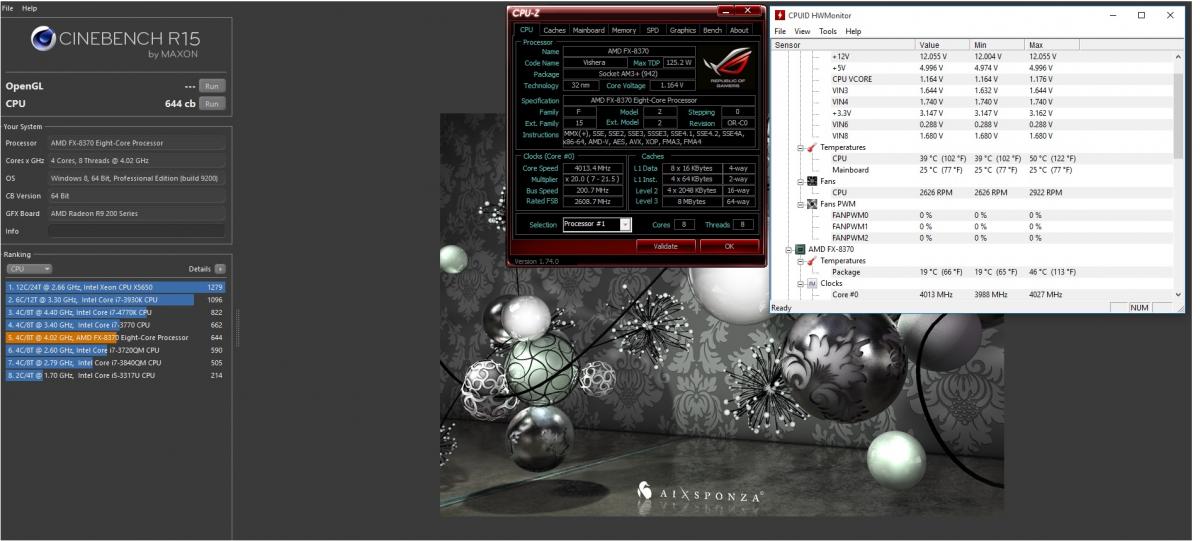Click the Min column header
Screen dimensions: 1200x541
998,45
